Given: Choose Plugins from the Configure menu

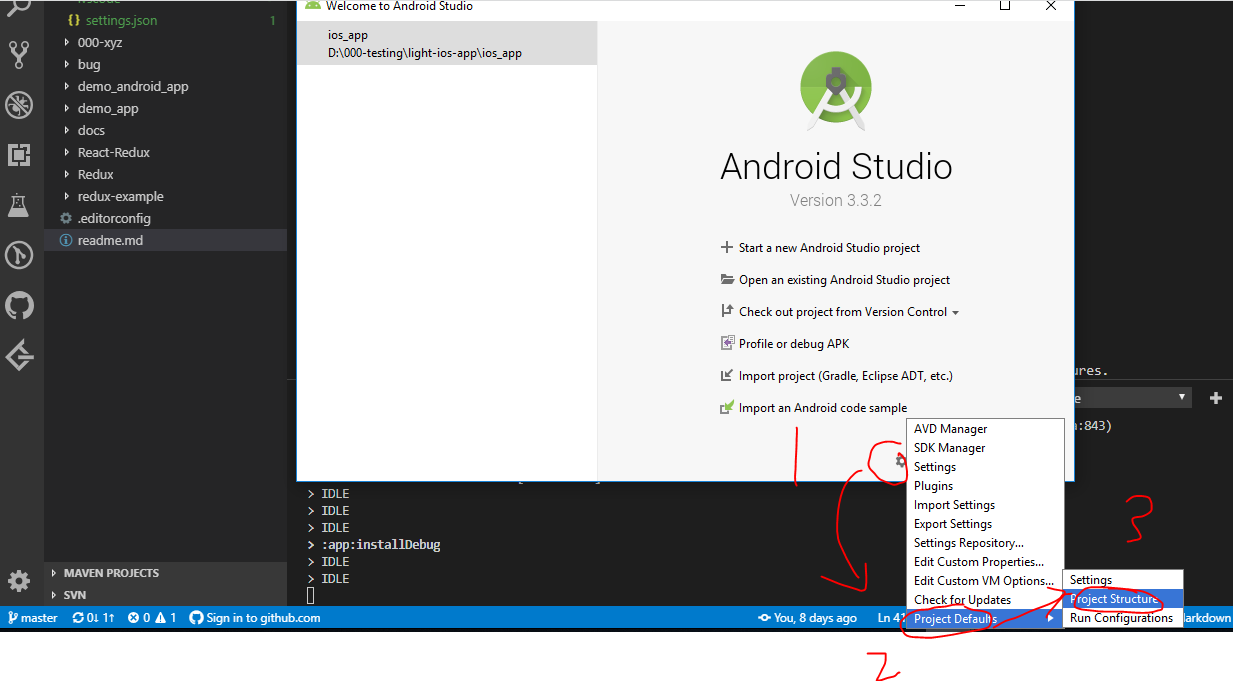Looking at the screenshot, I should 985,486.
